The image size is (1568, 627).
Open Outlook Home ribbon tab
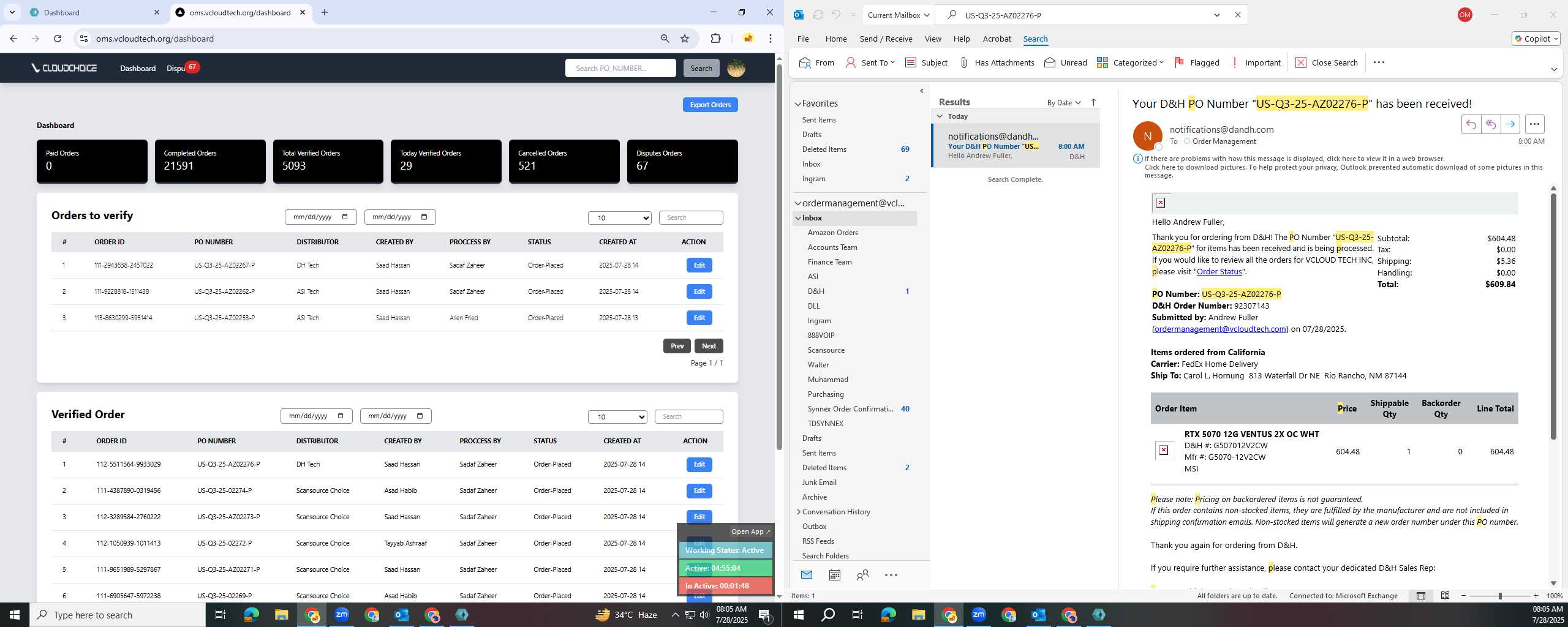click(x=835, y=39)
